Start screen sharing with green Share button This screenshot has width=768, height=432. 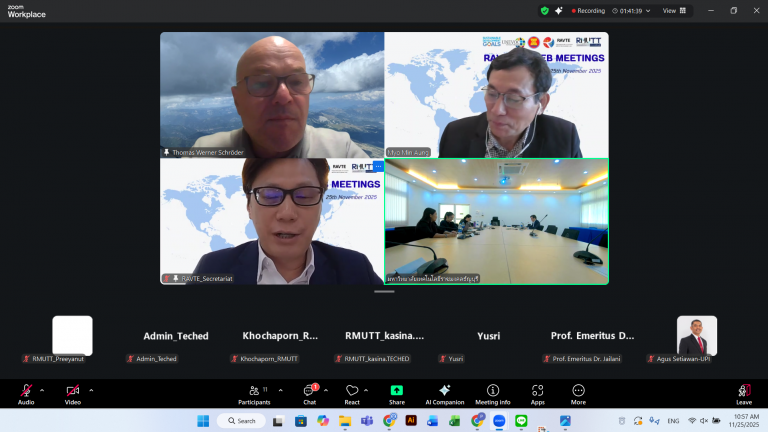pyautogui.click(x=397, y=391)
